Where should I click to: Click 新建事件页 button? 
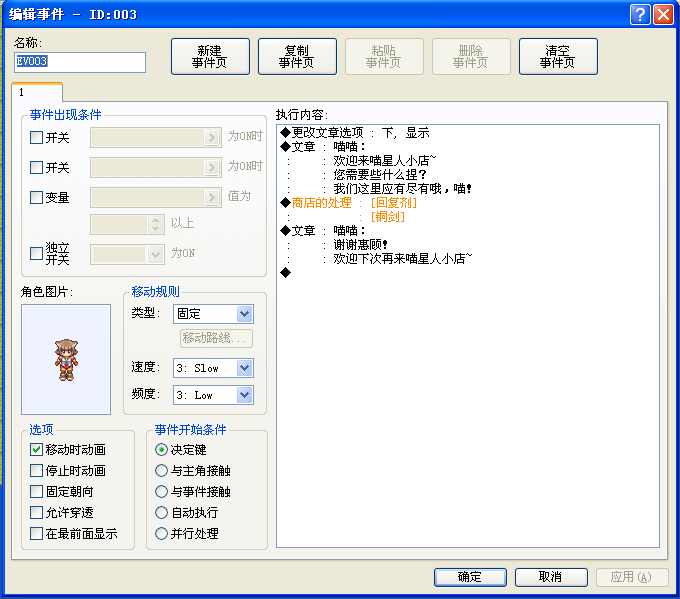pyautogui.click(x=210, y=56)
